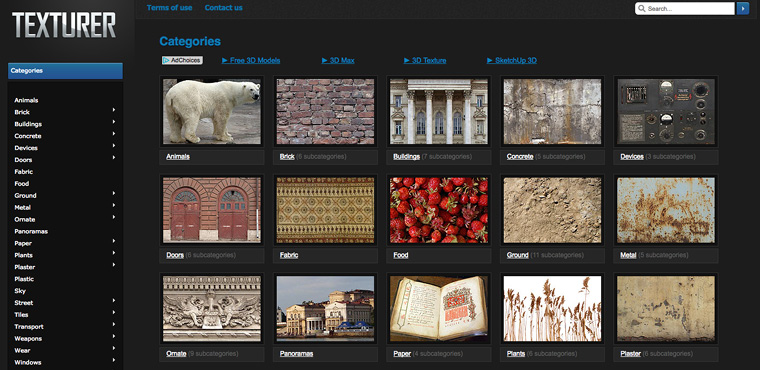Open the red arched Doors thumbnail

click(212, 209)
